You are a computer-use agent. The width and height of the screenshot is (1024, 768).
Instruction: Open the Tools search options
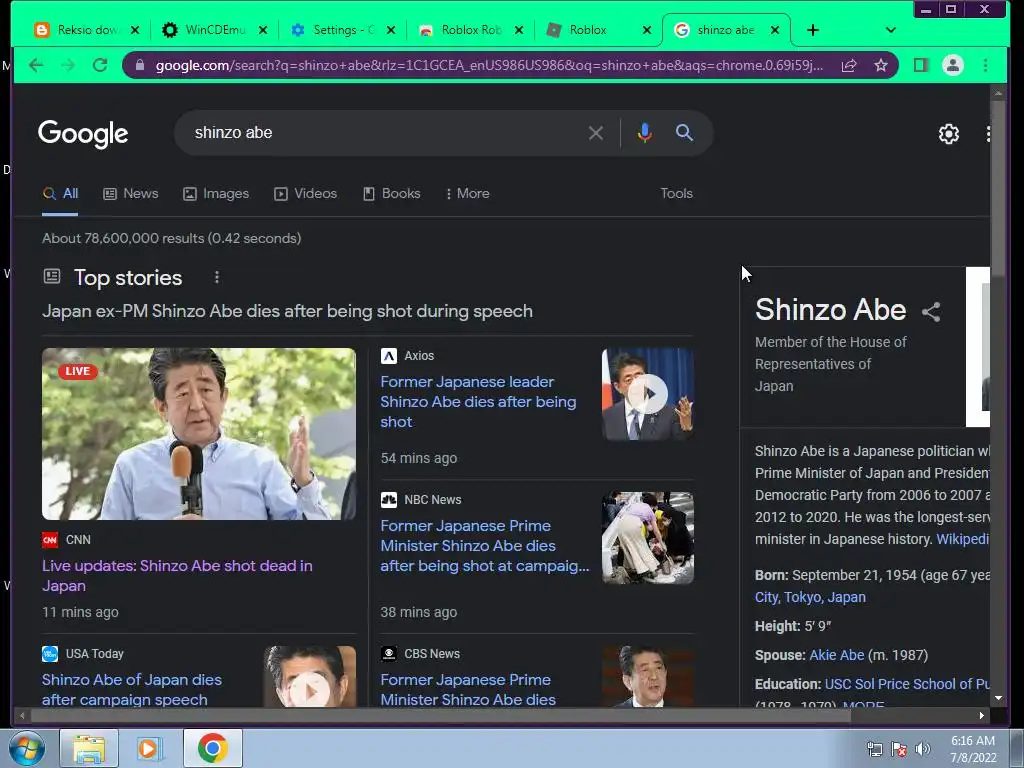pos(676,193)
